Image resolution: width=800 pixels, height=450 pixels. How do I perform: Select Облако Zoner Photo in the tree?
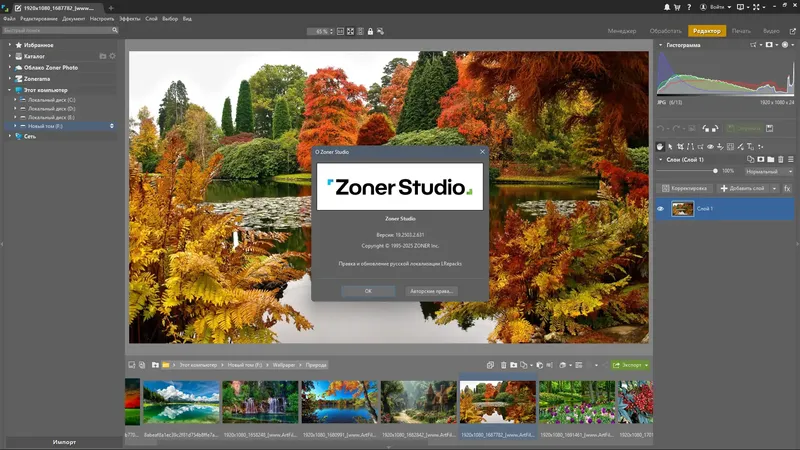coord(51,67)
